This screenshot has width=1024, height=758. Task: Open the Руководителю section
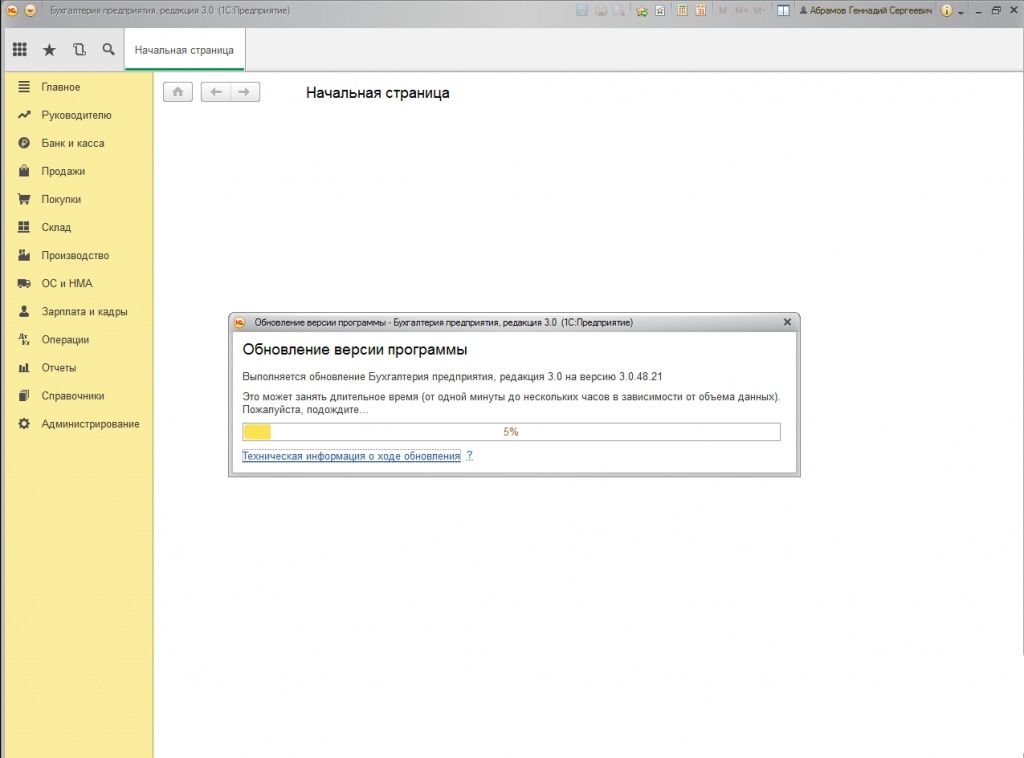(x=76, y=115)
